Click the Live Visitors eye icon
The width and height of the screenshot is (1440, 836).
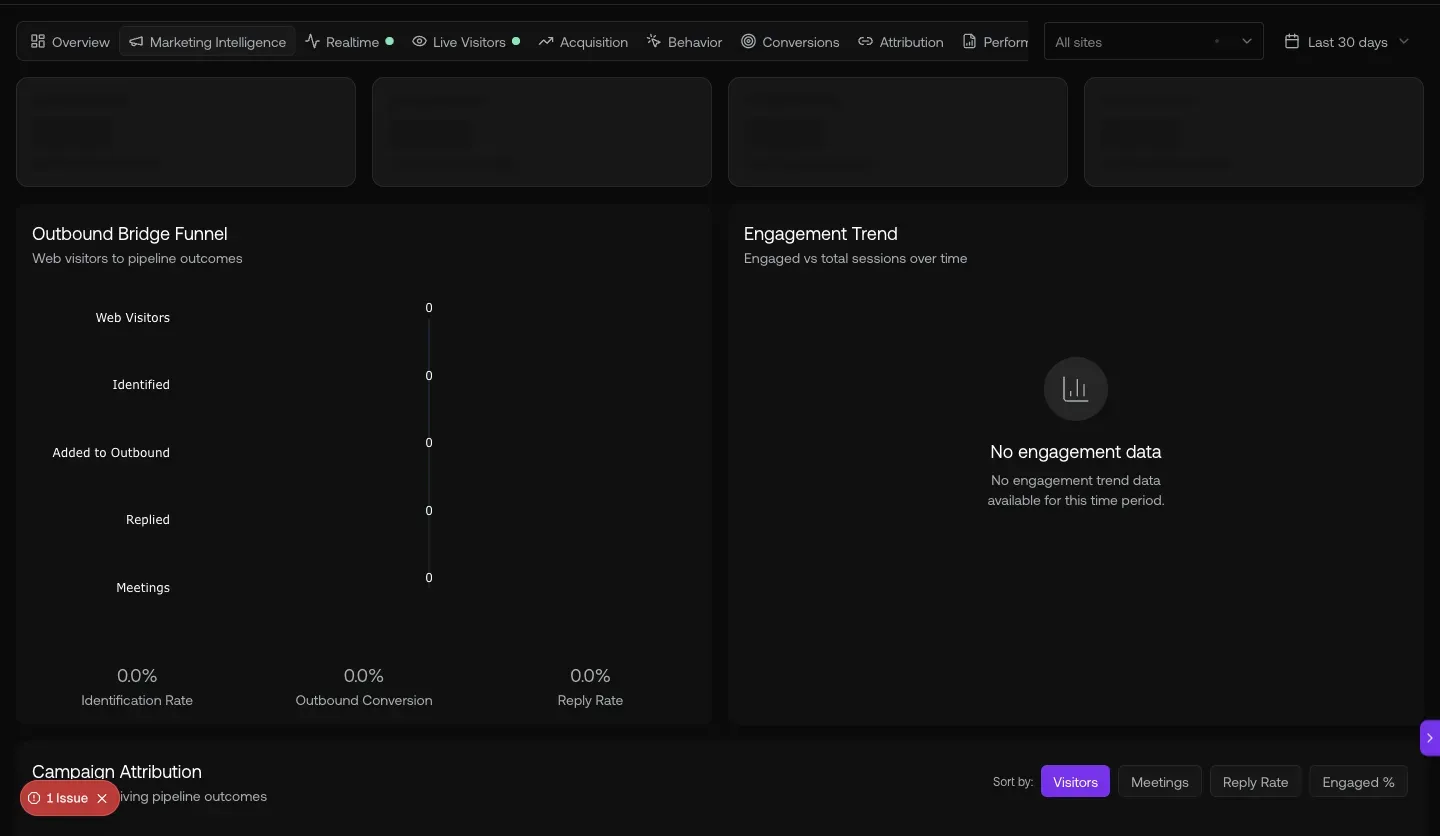pos(419,42)
